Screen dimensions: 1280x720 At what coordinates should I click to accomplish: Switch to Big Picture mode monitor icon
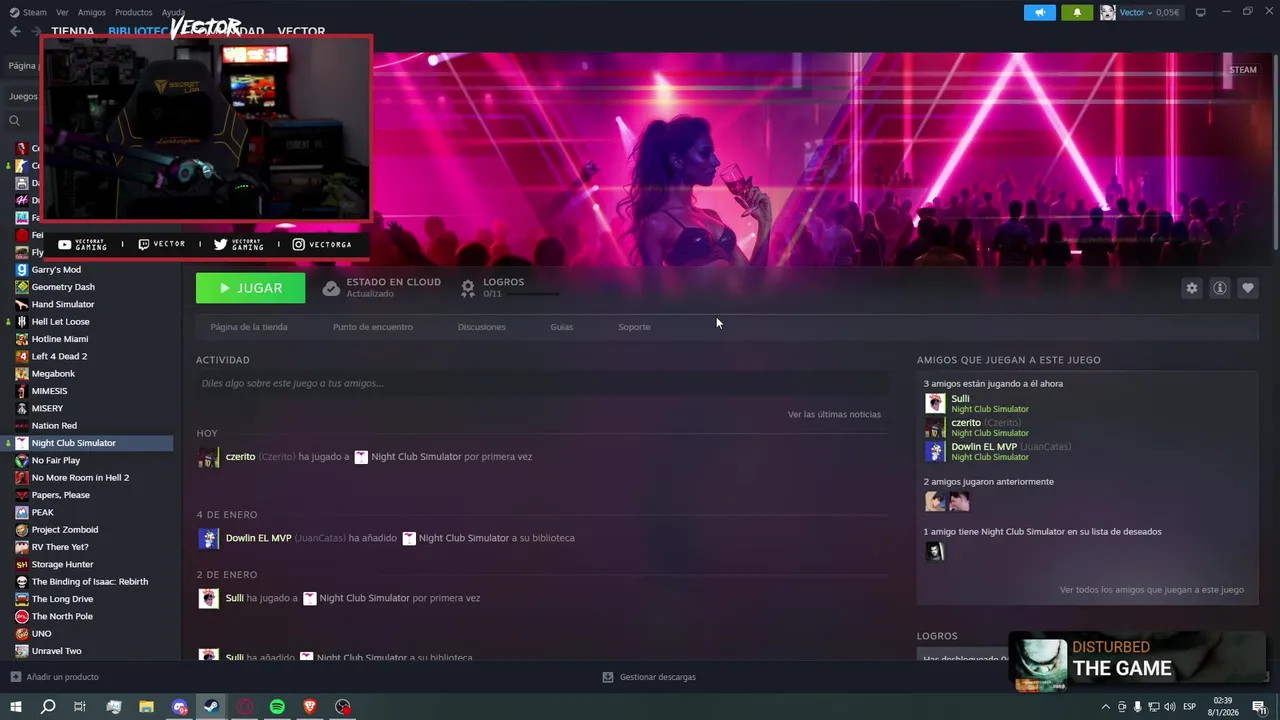pyautogui.click(x=1200, y=12)
